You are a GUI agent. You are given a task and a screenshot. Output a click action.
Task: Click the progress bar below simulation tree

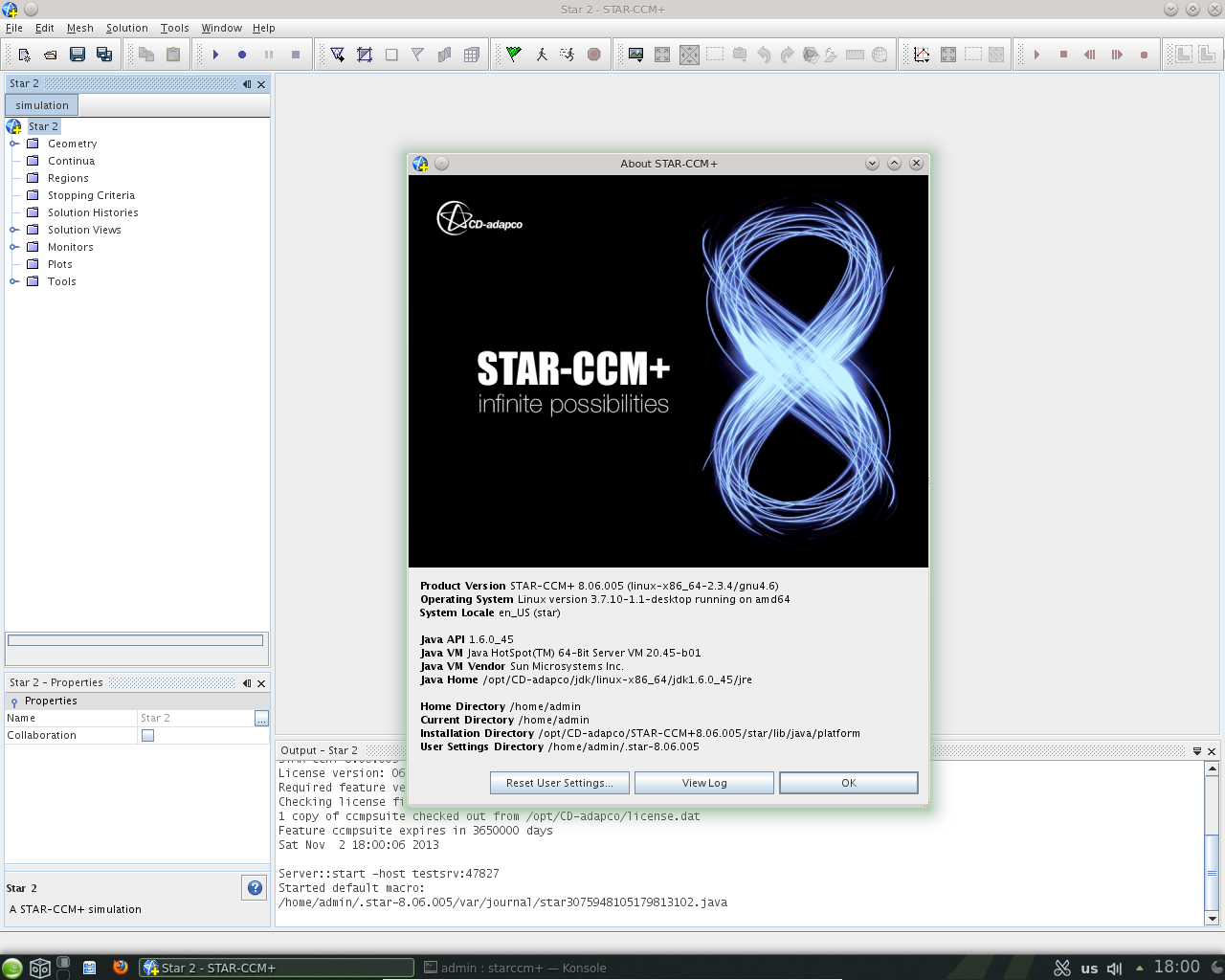point(136,640)
